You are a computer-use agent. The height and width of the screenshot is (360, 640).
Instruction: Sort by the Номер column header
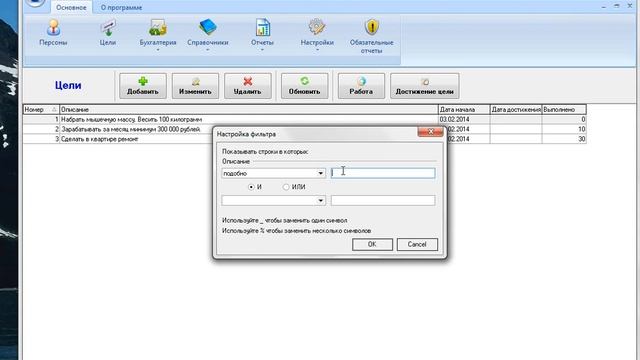click(x=41, y=109)
